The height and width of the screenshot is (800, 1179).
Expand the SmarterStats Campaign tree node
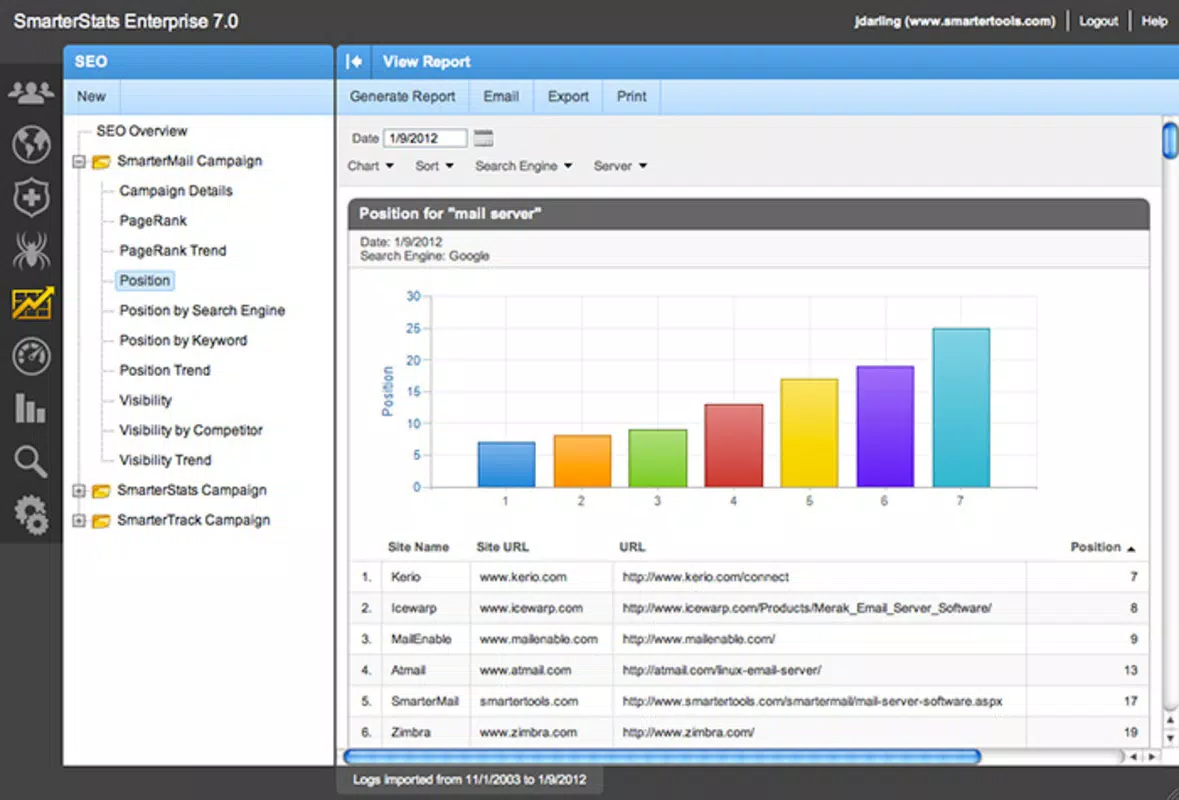tap(79, 490)
